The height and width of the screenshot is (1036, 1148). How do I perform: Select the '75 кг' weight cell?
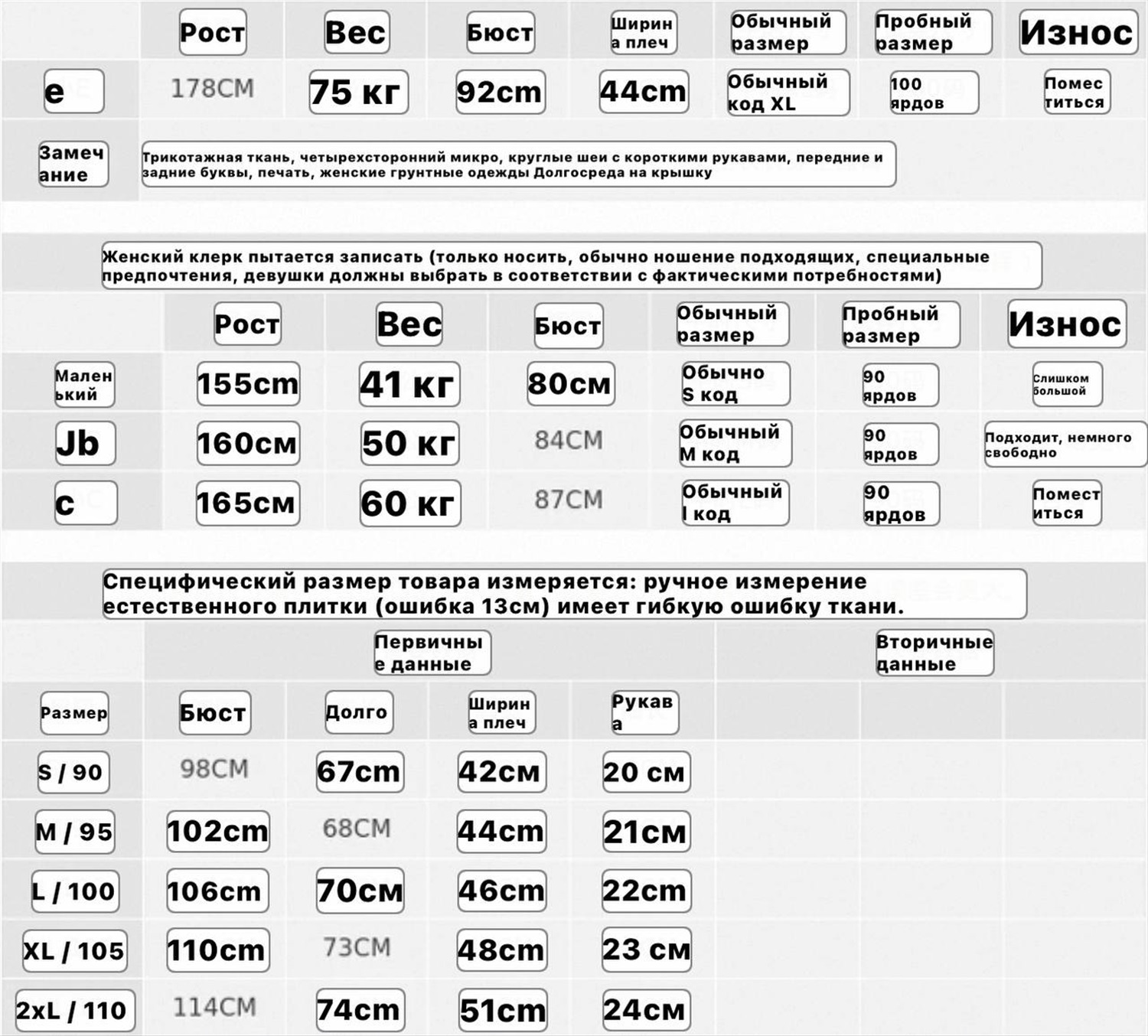point(358,92)
